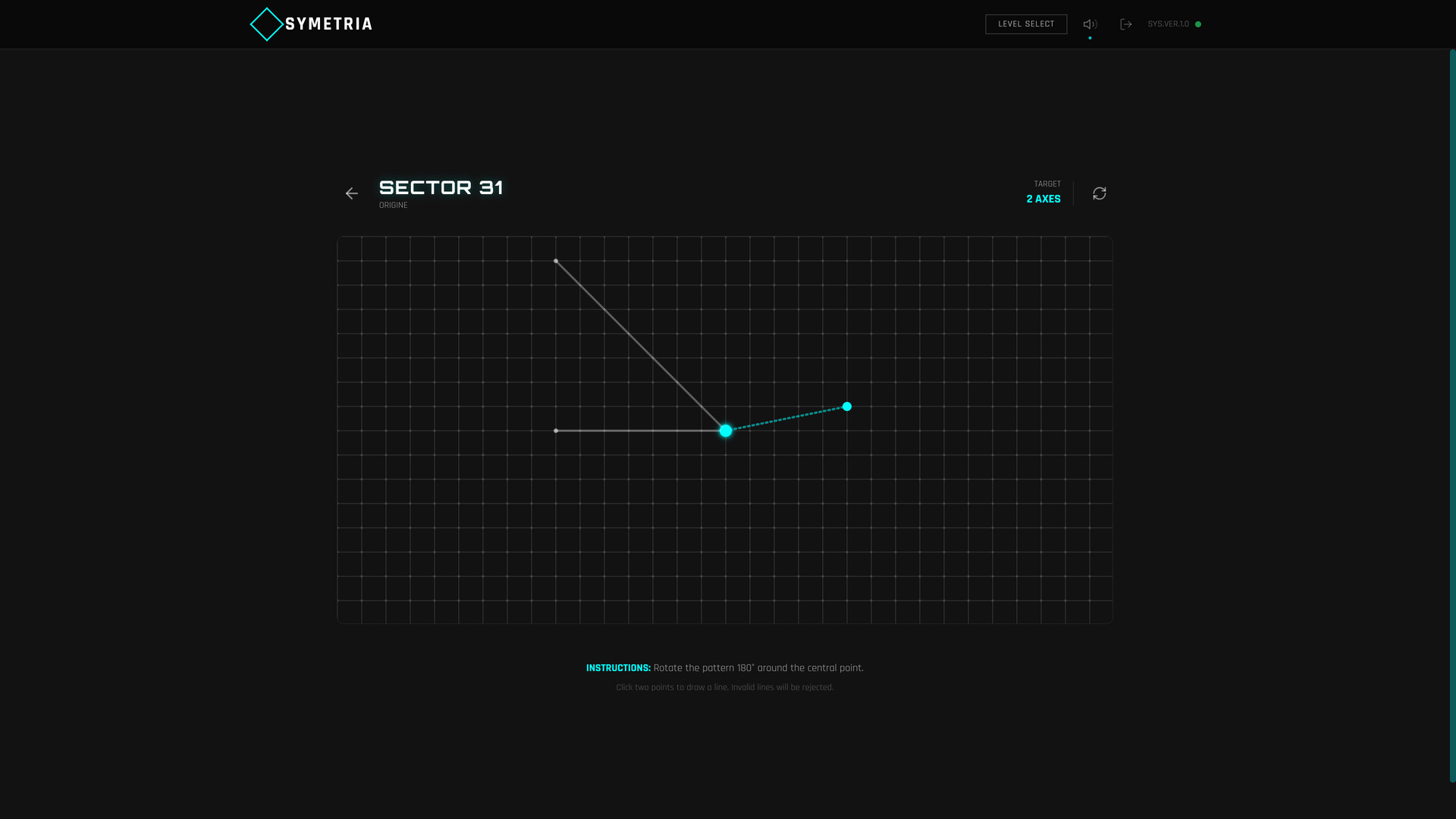
Task: Click the cyan endpoint of dashed line
Action: pos(847,406)
